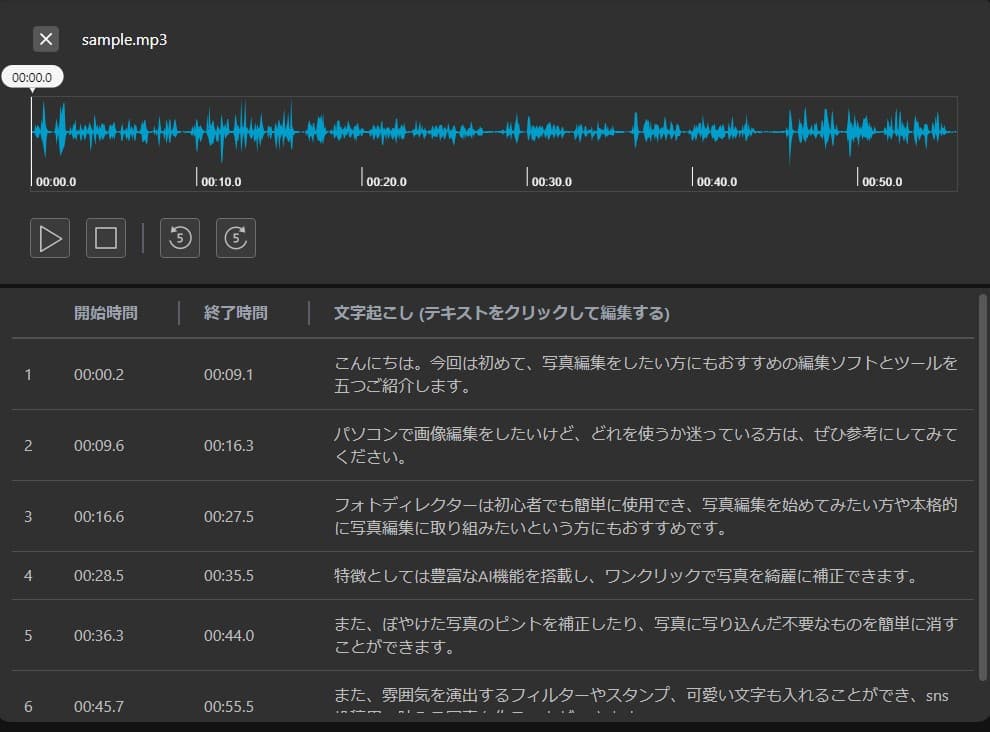Rewind audio 5 seconds
990x732 pixels.
180,238
